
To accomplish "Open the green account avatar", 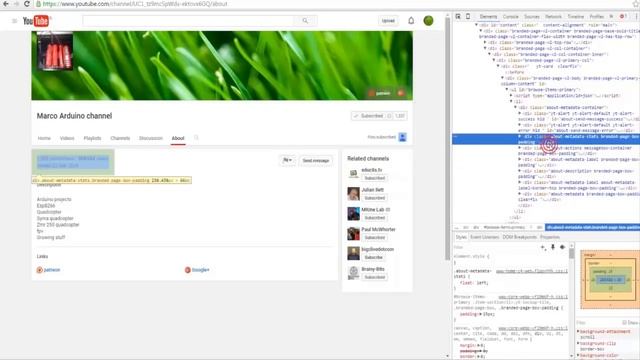I will [428, 20].
